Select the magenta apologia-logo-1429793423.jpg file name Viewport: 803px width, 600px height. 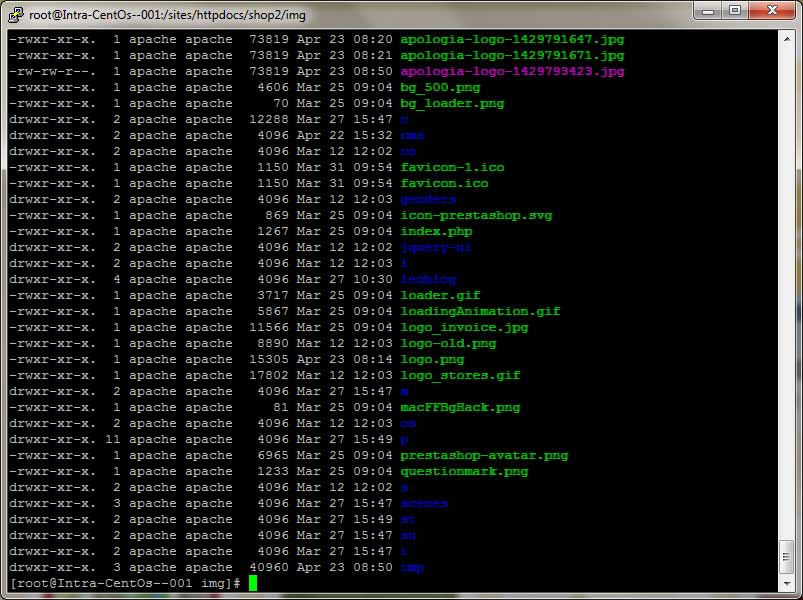coord(512,71)
